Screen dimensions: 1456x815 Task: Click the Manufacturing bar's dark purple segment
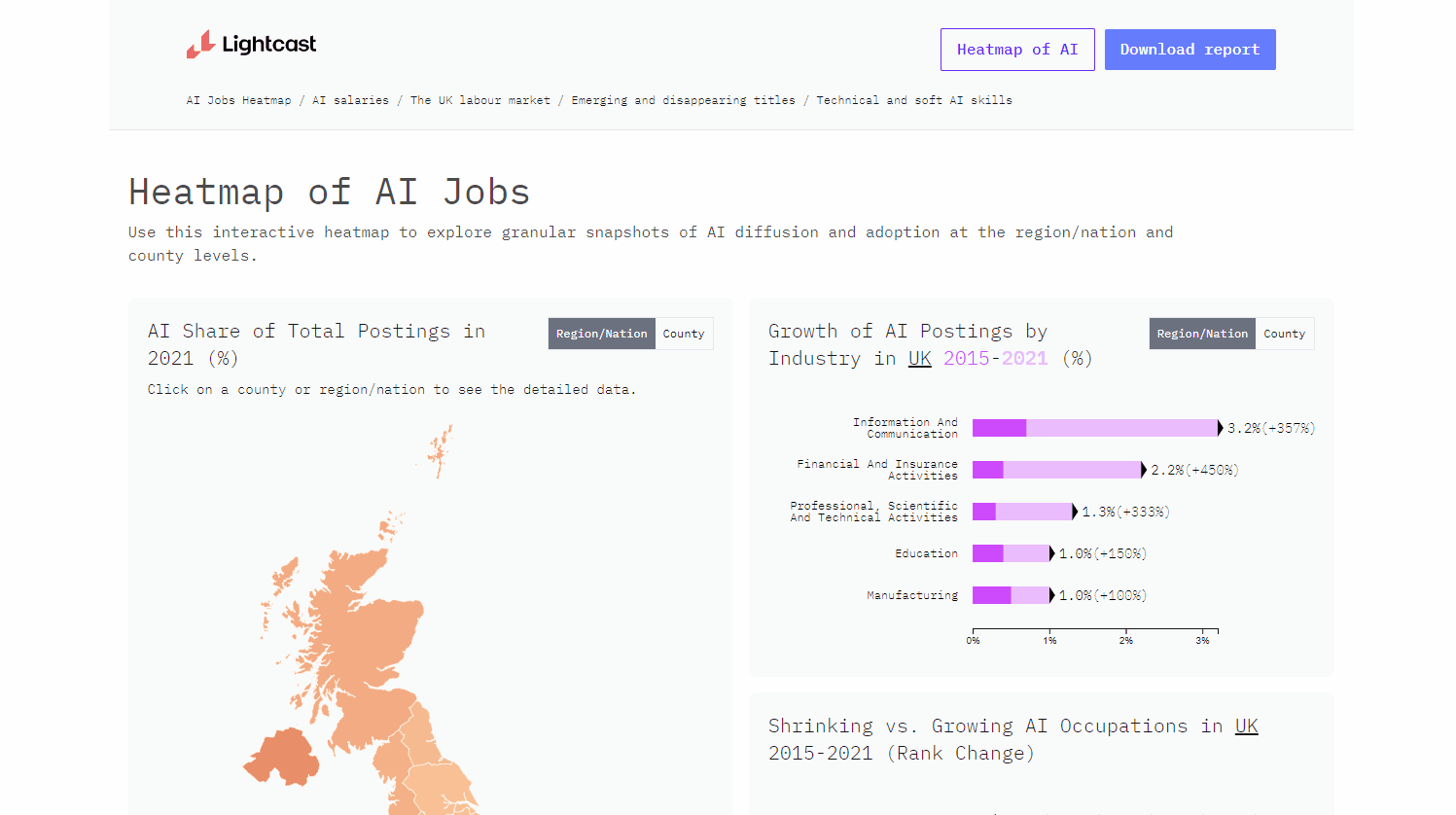coord(991,595)
